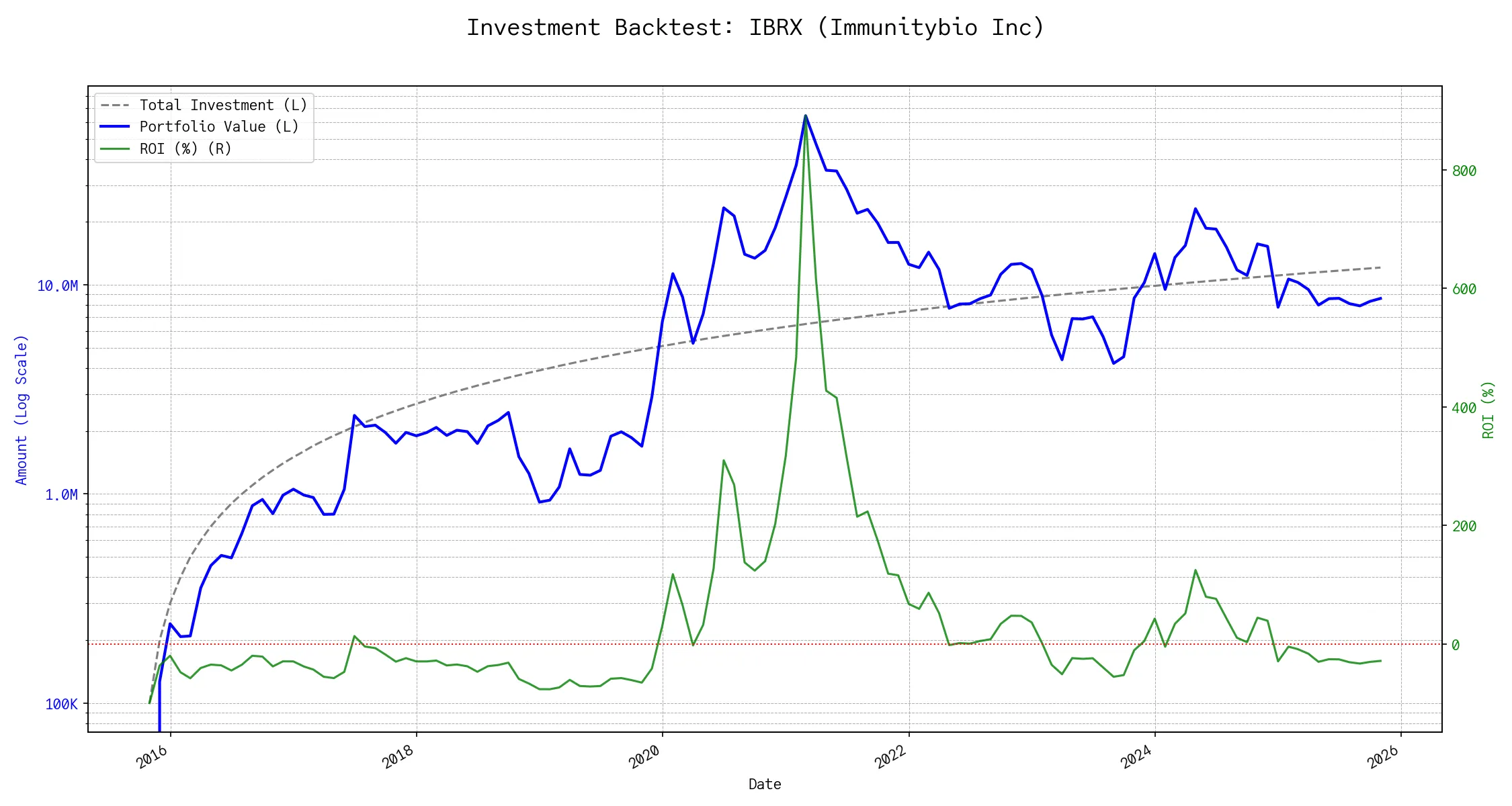The image size is (1512, 806).
Task: Click the 10.0M left axis tick label
Action: click(57, 286)
